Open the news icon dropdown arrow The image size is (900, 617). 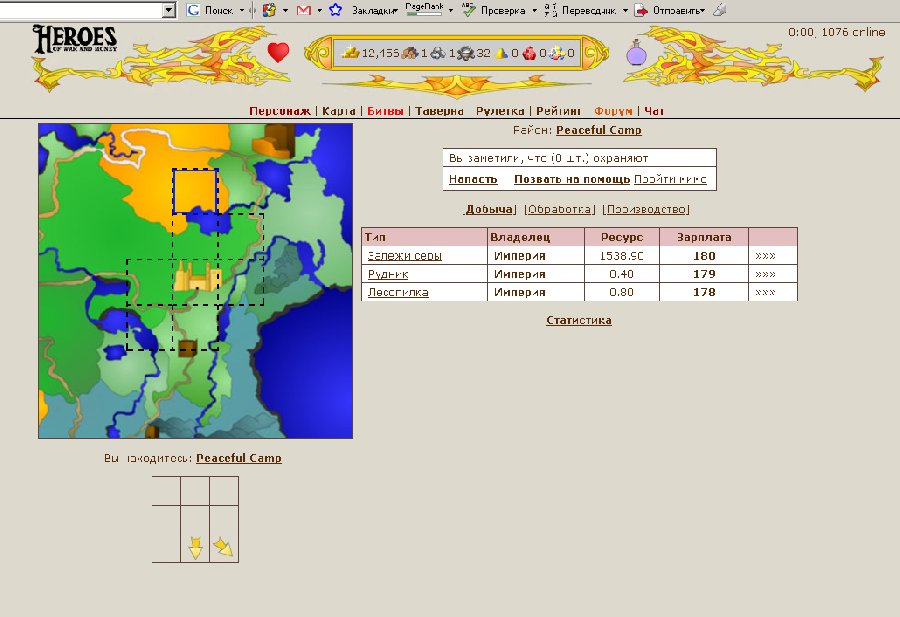pos(285,10)
